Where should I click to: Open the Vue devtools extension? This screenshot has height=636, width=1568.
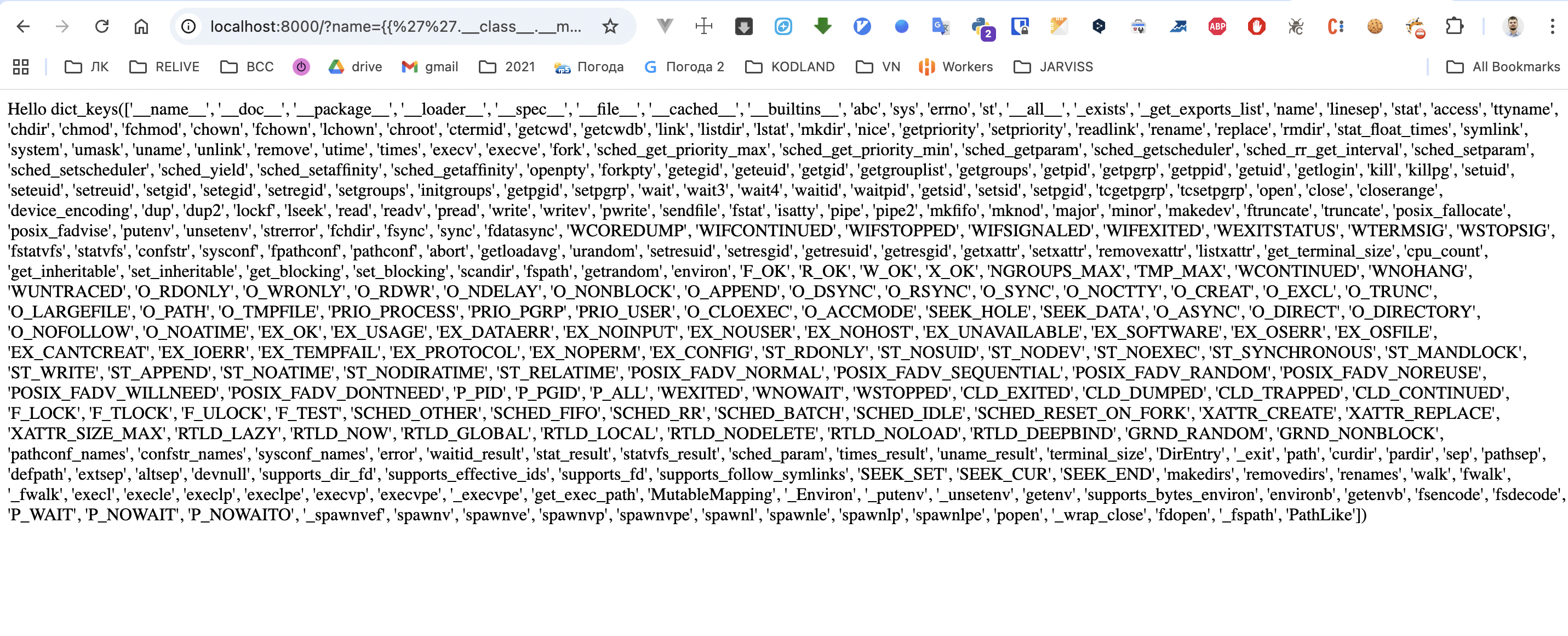(x=665, y=26)
